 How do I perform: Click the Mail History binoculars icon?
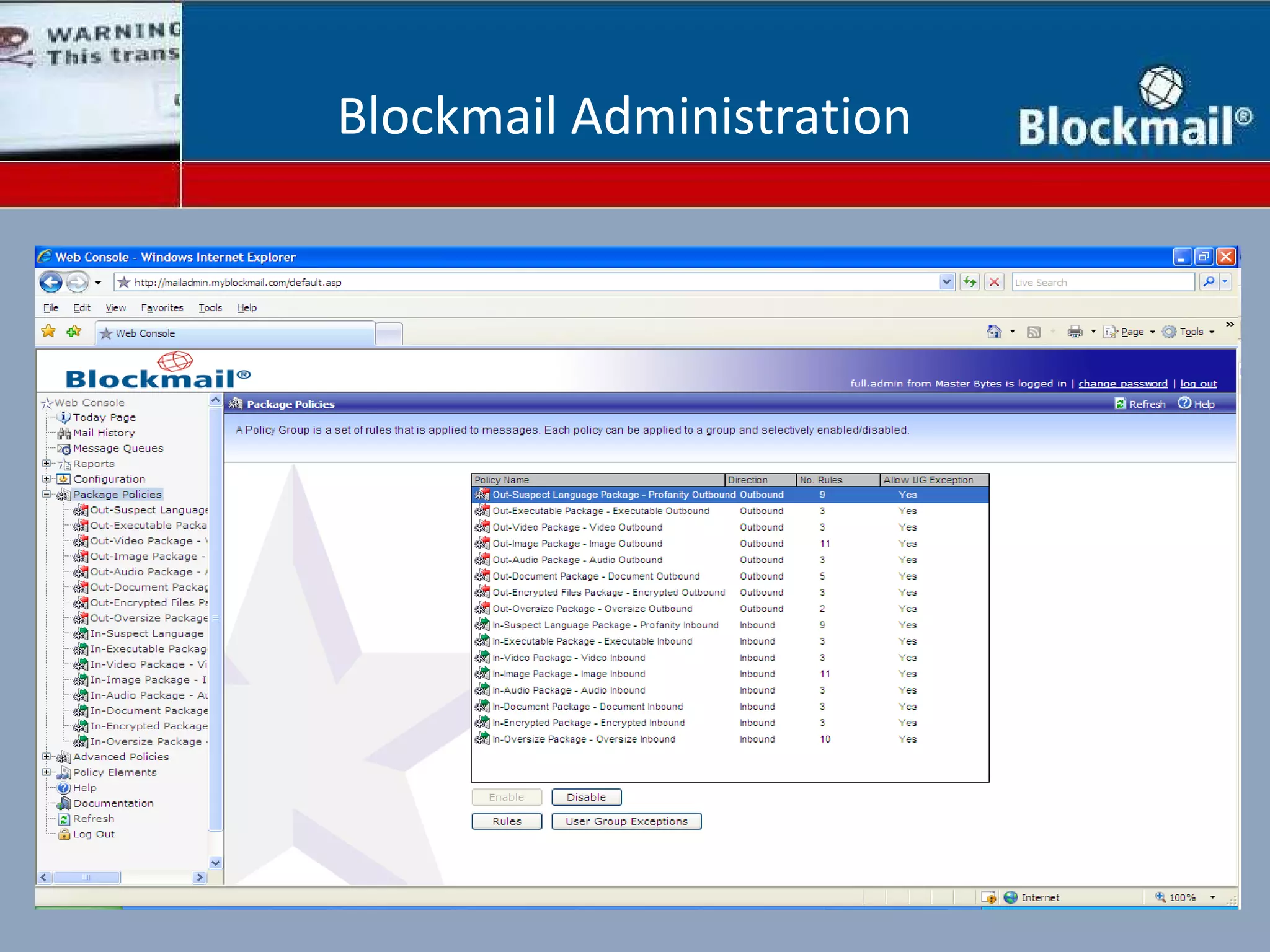(64, 433)
